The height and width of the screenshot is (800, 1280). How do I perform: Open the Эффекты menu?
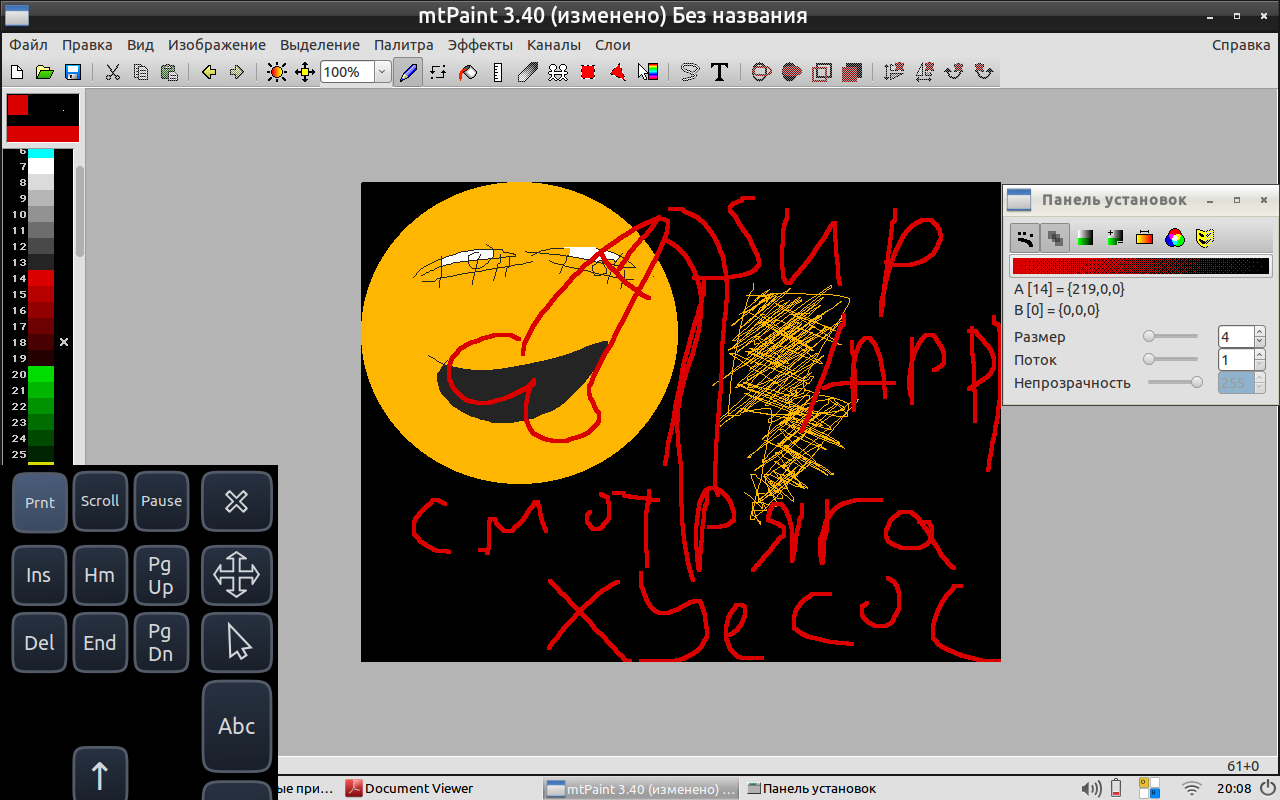click(x=480, y=45)
